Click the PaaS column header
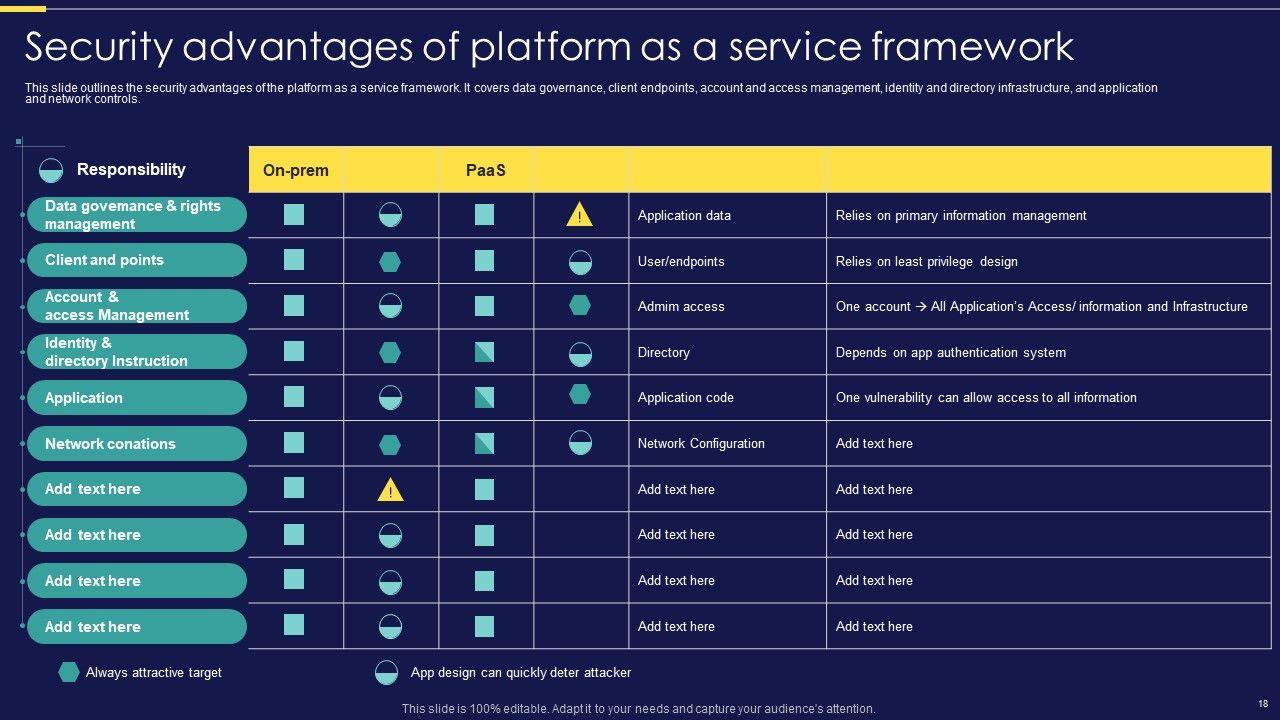The height and width of the screenshot is (720, 1280). tap(486, 170)
